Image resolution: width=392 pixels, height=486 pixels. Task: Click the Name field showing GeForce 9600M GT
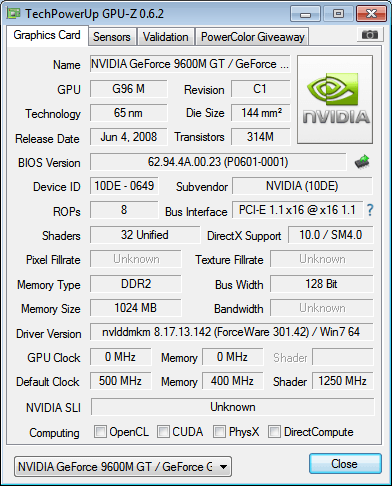pyautogui.click(x=190, y=64)
